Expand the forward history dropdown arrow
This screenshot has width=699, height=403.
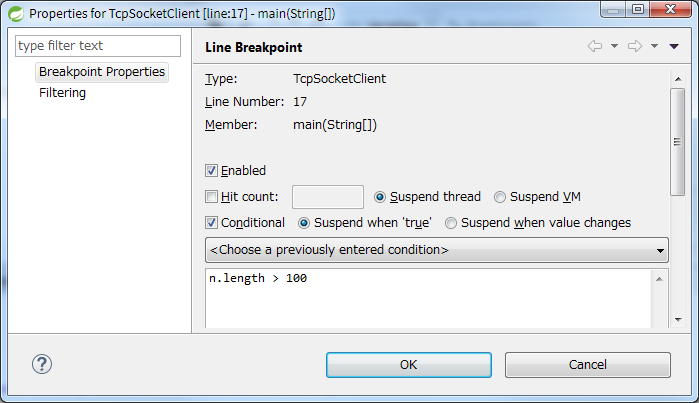(654, 46)
